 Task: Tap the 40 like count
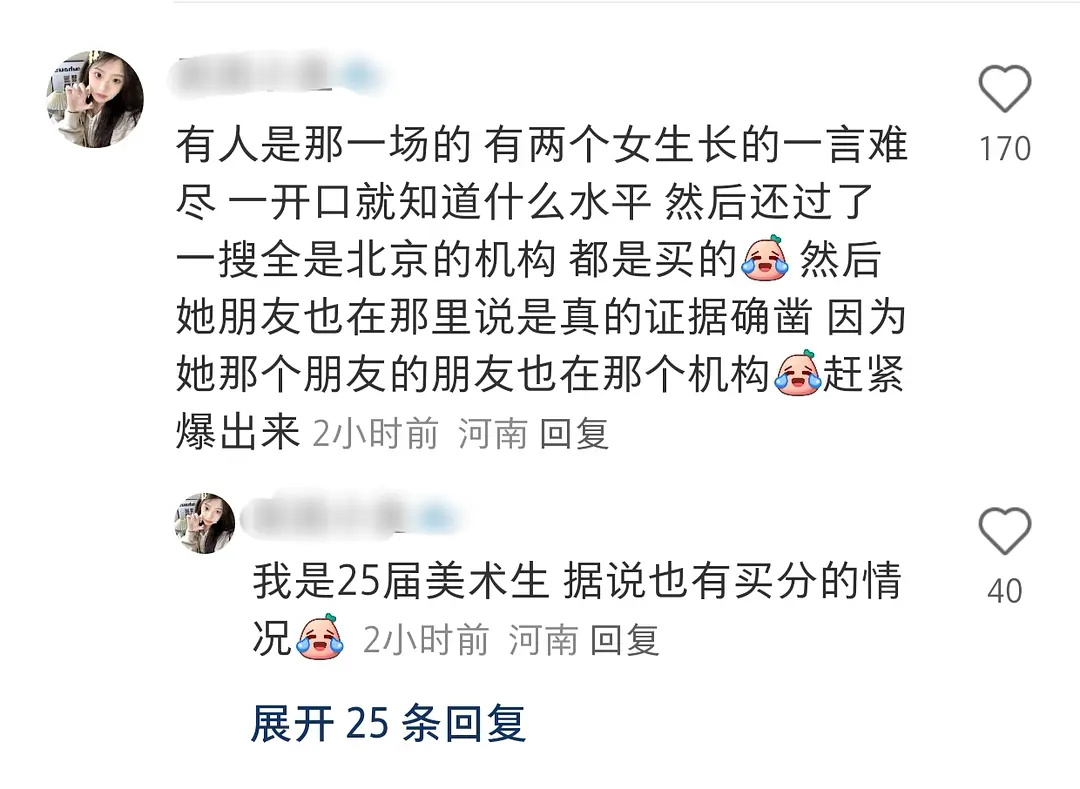pos(1004,591)
